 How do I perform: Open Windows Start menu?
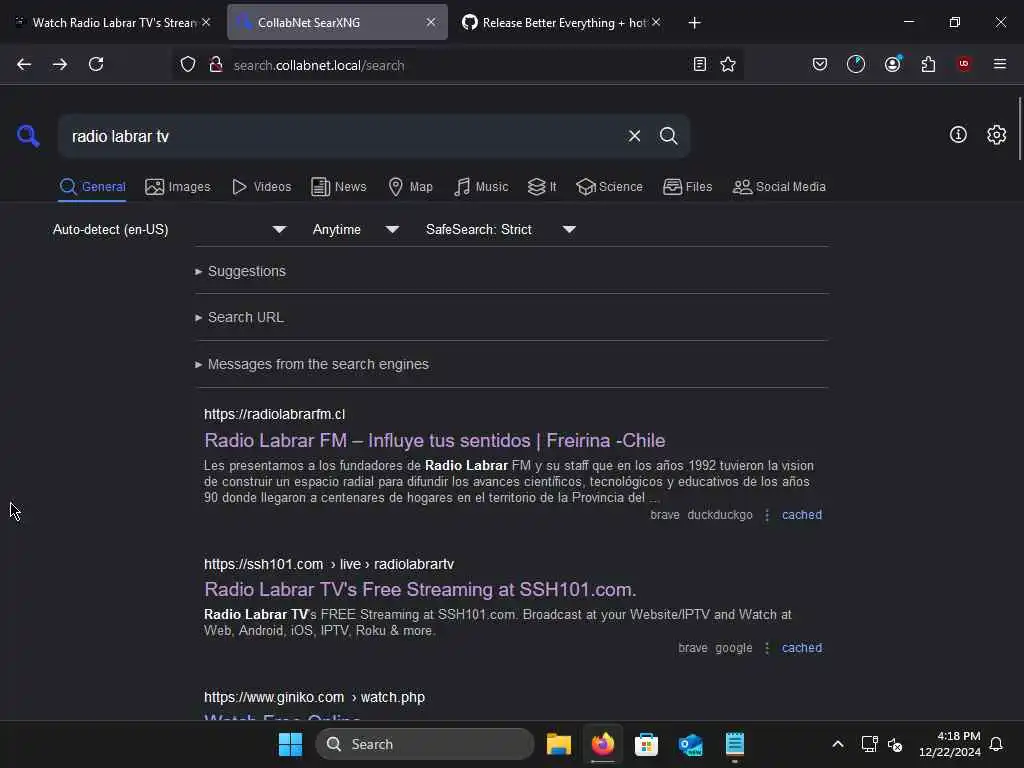(290, 744)
